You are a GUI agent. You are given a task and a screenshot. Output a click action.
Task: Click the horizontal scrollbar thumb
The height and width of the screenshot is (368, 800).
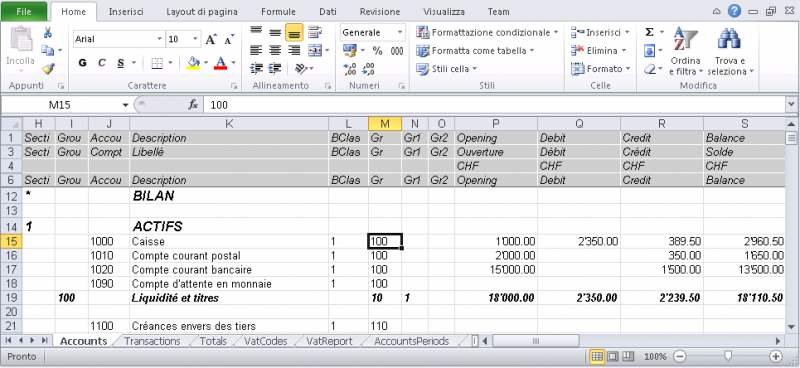(536, 341)
